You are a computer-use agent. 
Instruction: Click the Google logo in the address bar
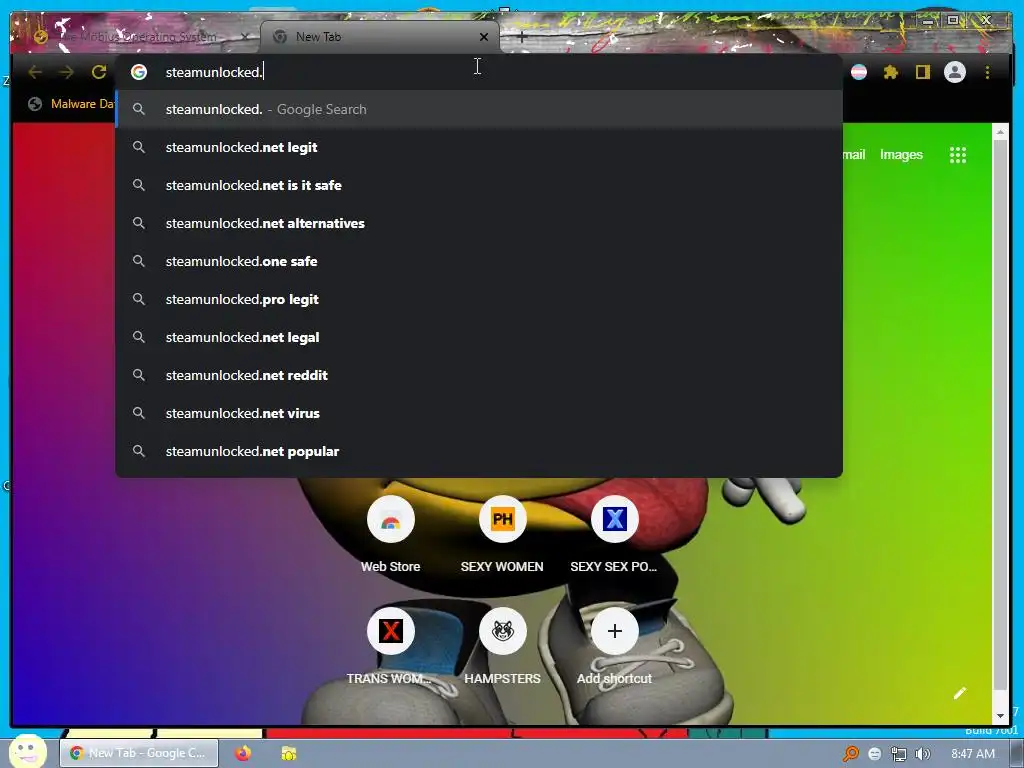click(138, 72)
